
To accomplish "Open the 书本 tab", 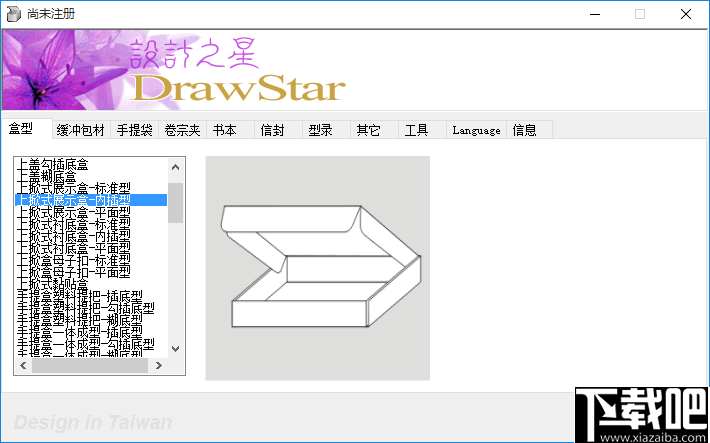I will [x=230, y=130].
